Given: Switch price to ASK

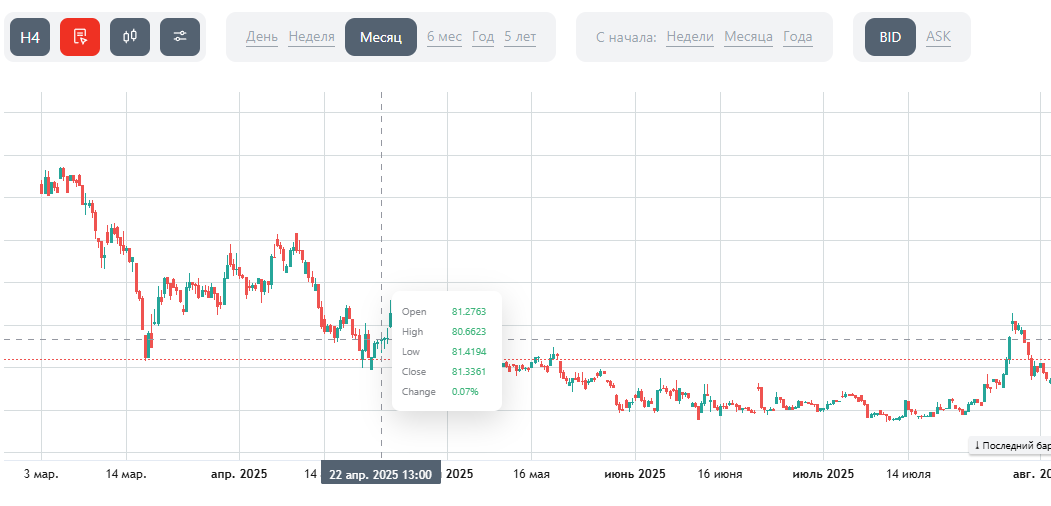Looking at the screenshot, I should (938, 37).
